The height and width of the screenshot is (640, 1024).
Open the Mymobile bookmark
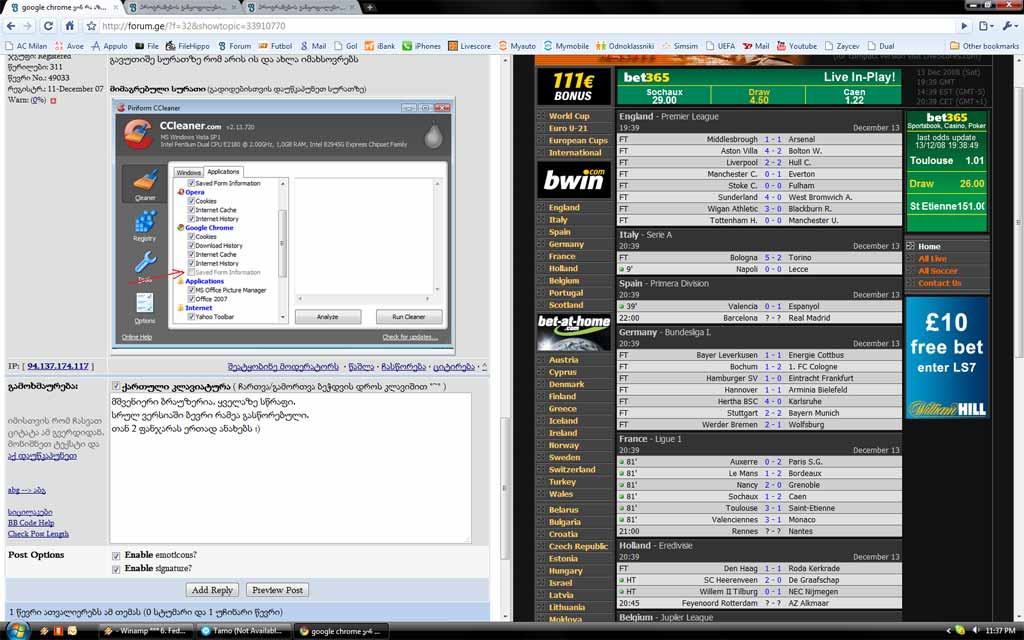[566, 46]
